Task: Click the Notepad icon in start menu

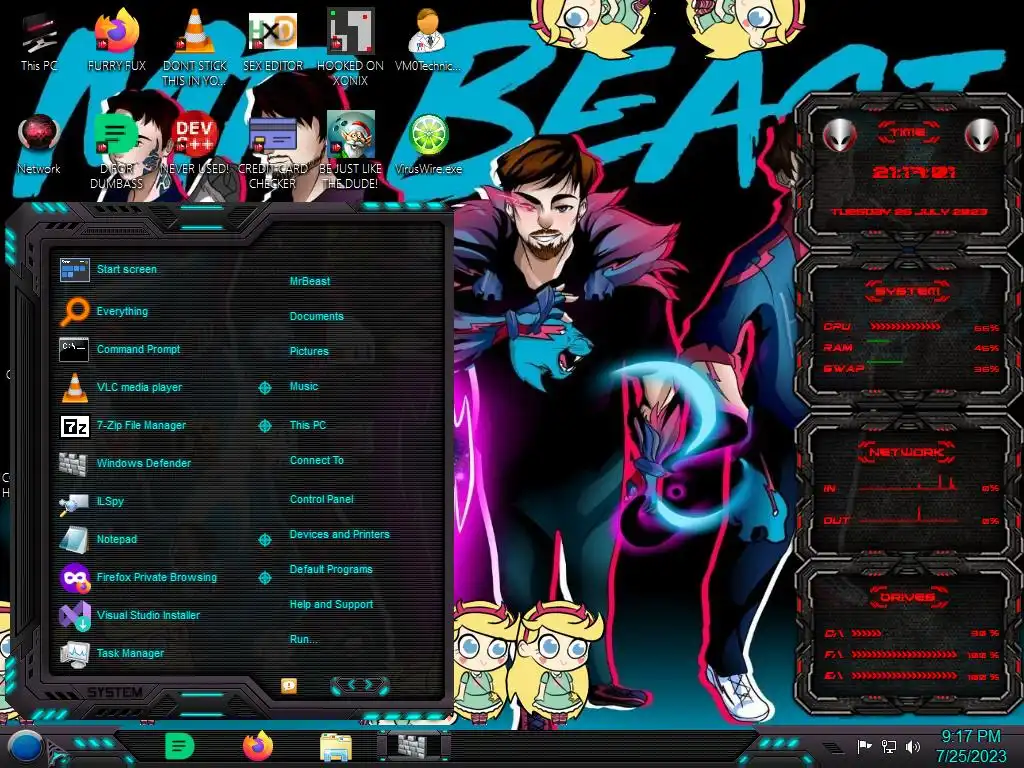Action: [x=74, y=539]
